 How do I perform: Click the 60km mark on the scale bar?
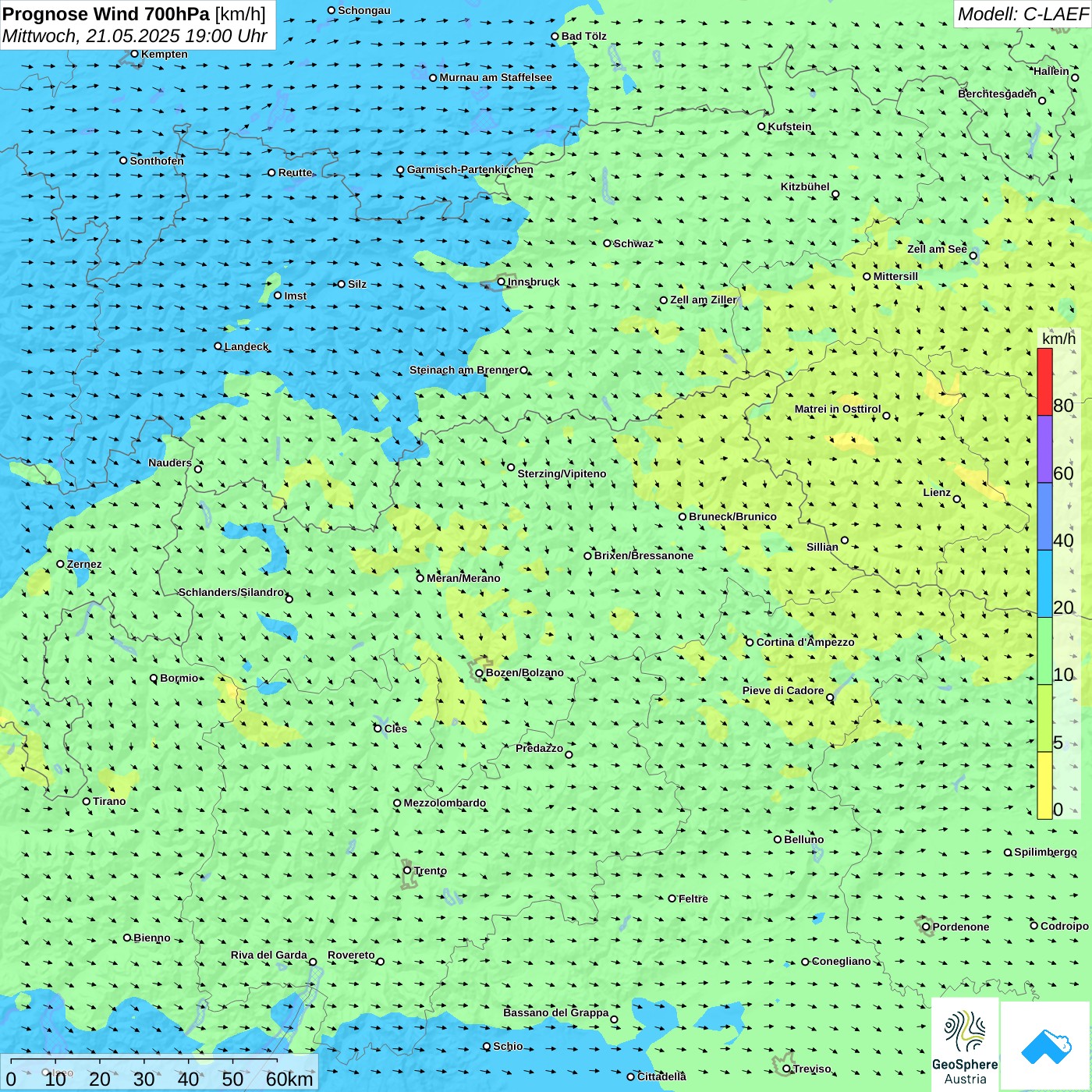coord(289,1079)
